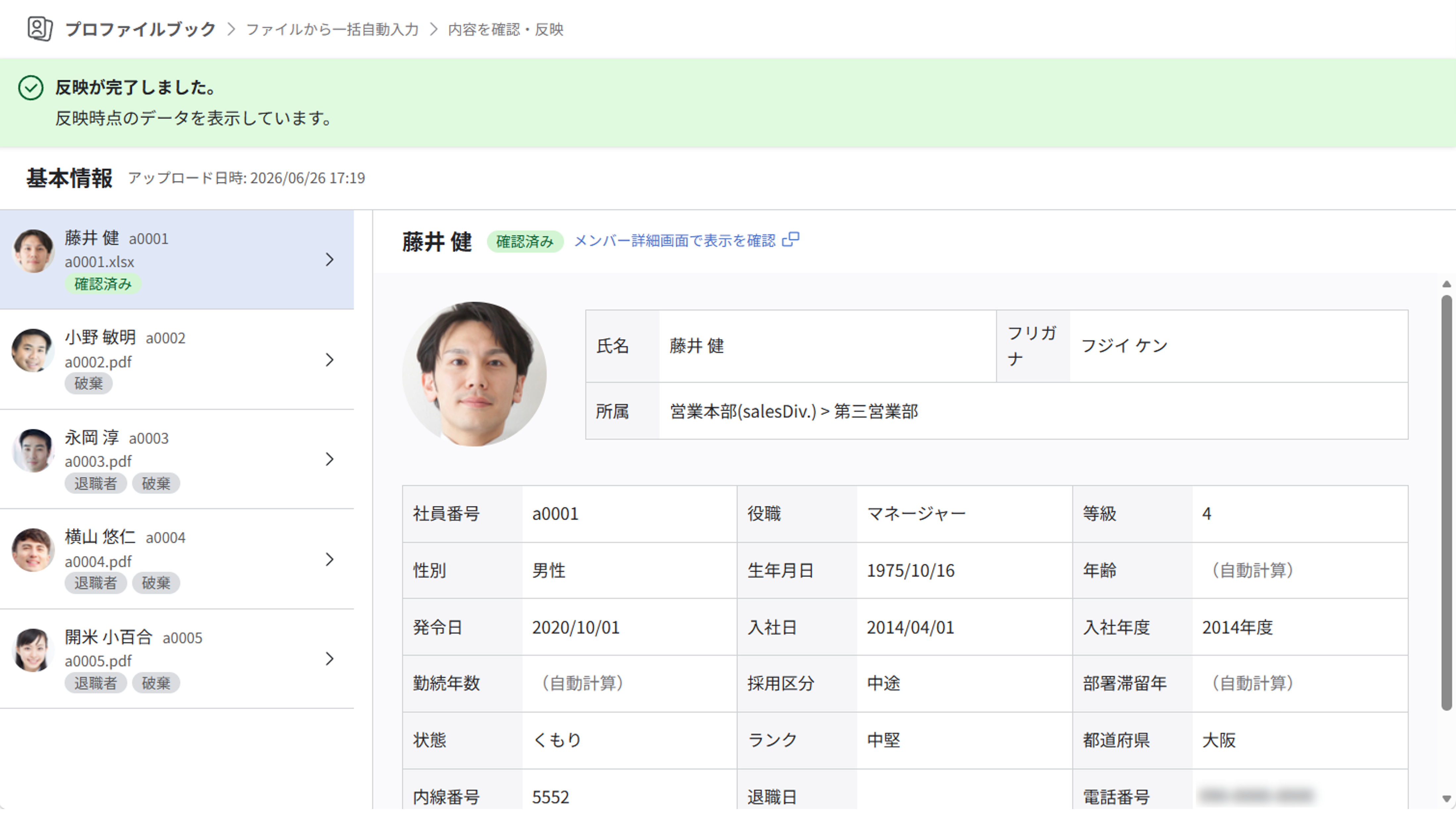This screenshot has width=1456, height=814.
Task: Expand the 横山 悠仁 a0004 row chevron
Action: [x=330, y=559]
